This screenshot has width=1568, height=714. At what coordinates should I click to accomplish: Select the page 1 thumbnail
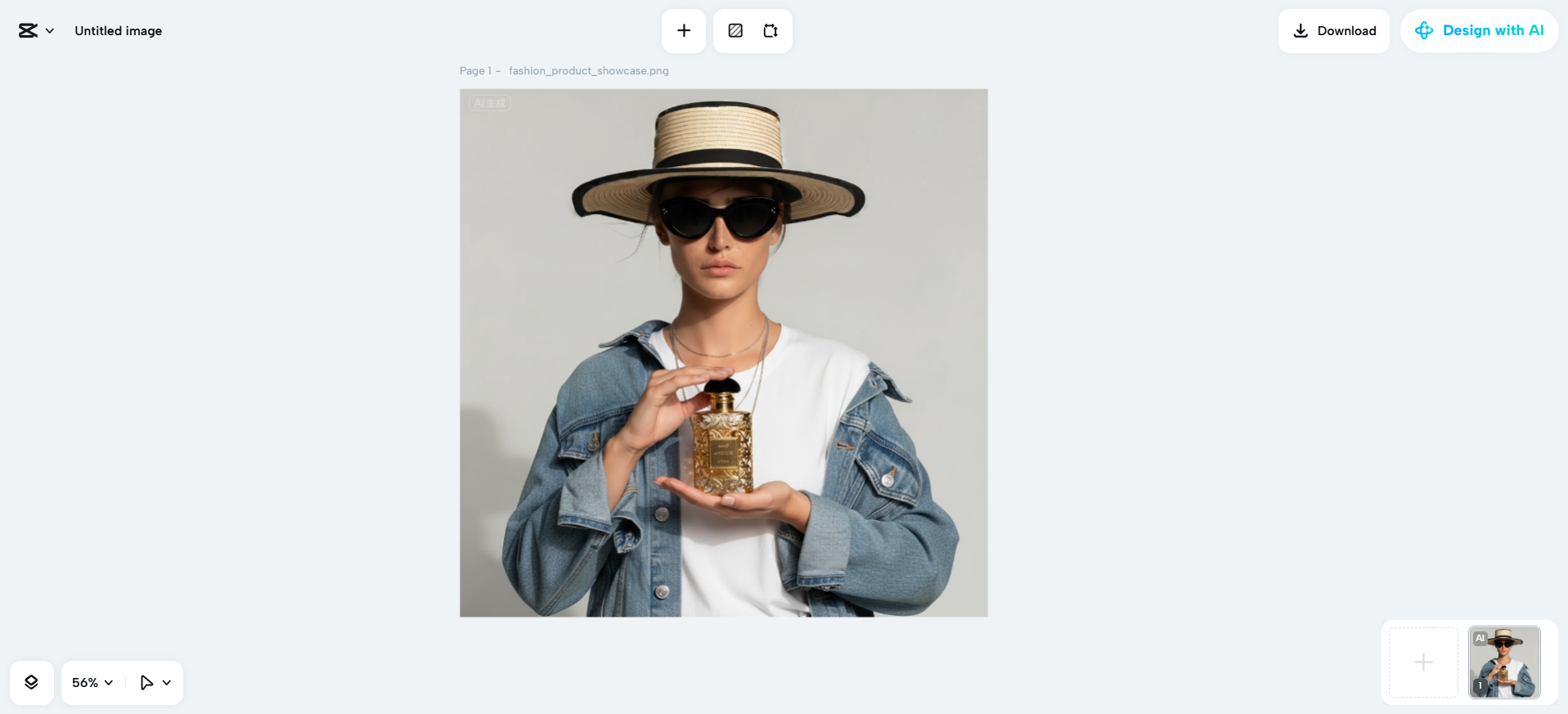click(1504, 662)
